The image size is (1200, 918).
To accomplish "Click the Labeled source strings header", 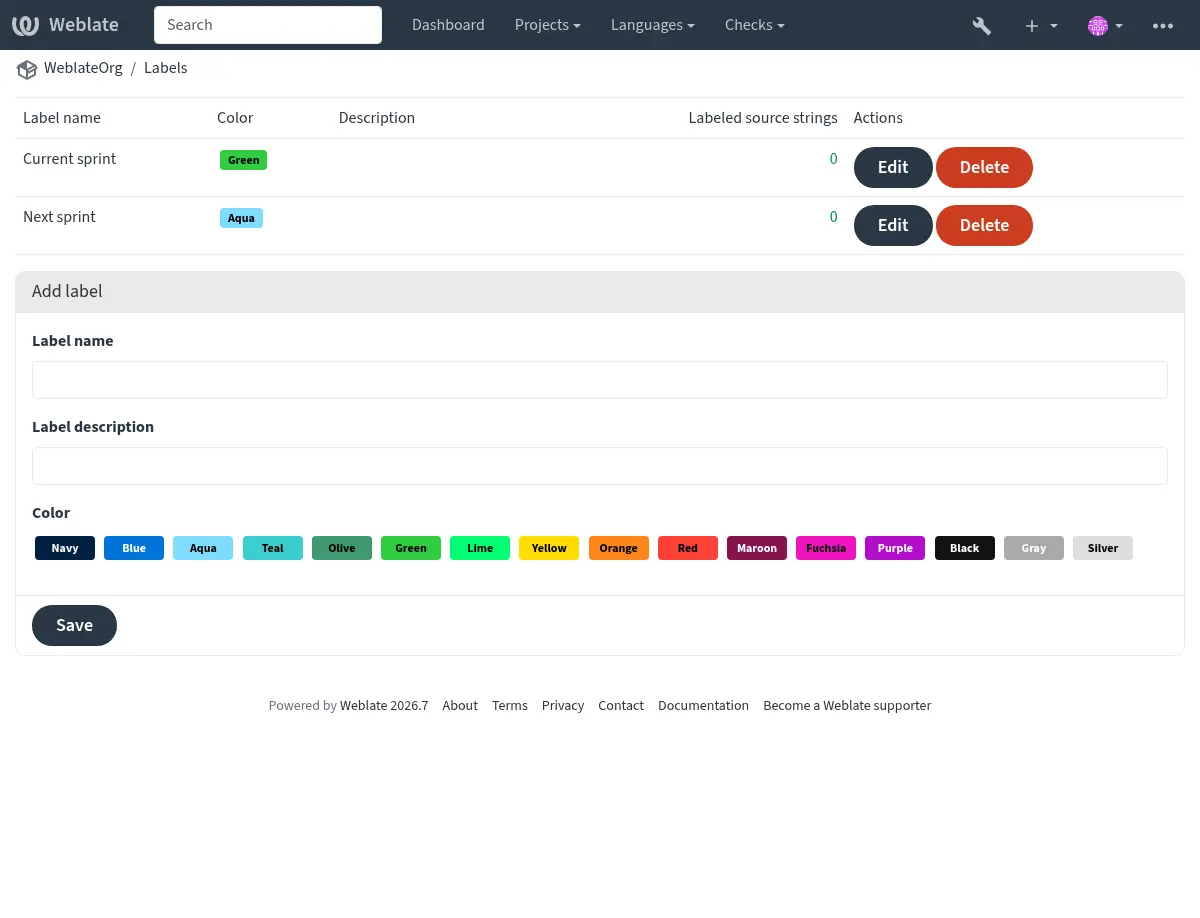I will coord(763,118).
